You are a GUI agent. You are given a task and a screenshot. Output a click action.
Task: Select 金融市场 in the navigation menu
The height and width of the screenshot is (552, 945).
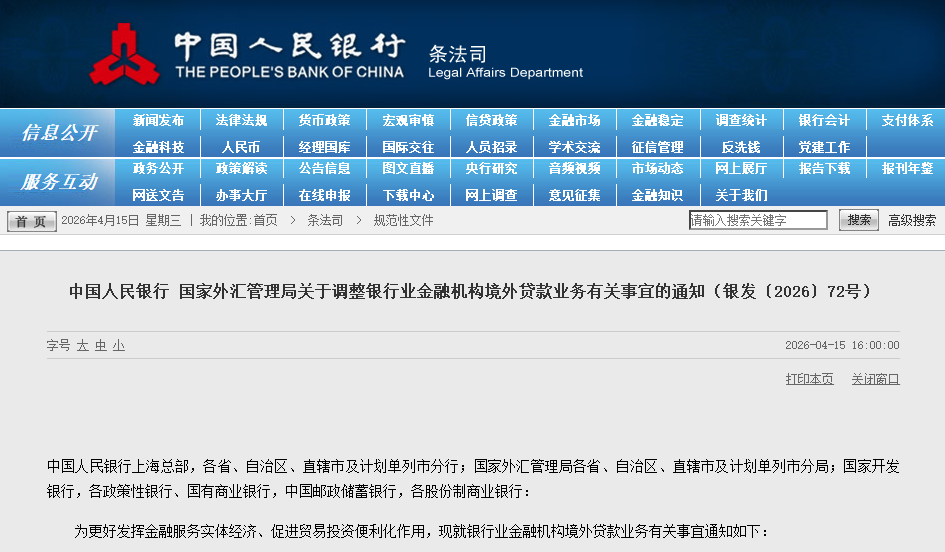[x=574, y=120]
